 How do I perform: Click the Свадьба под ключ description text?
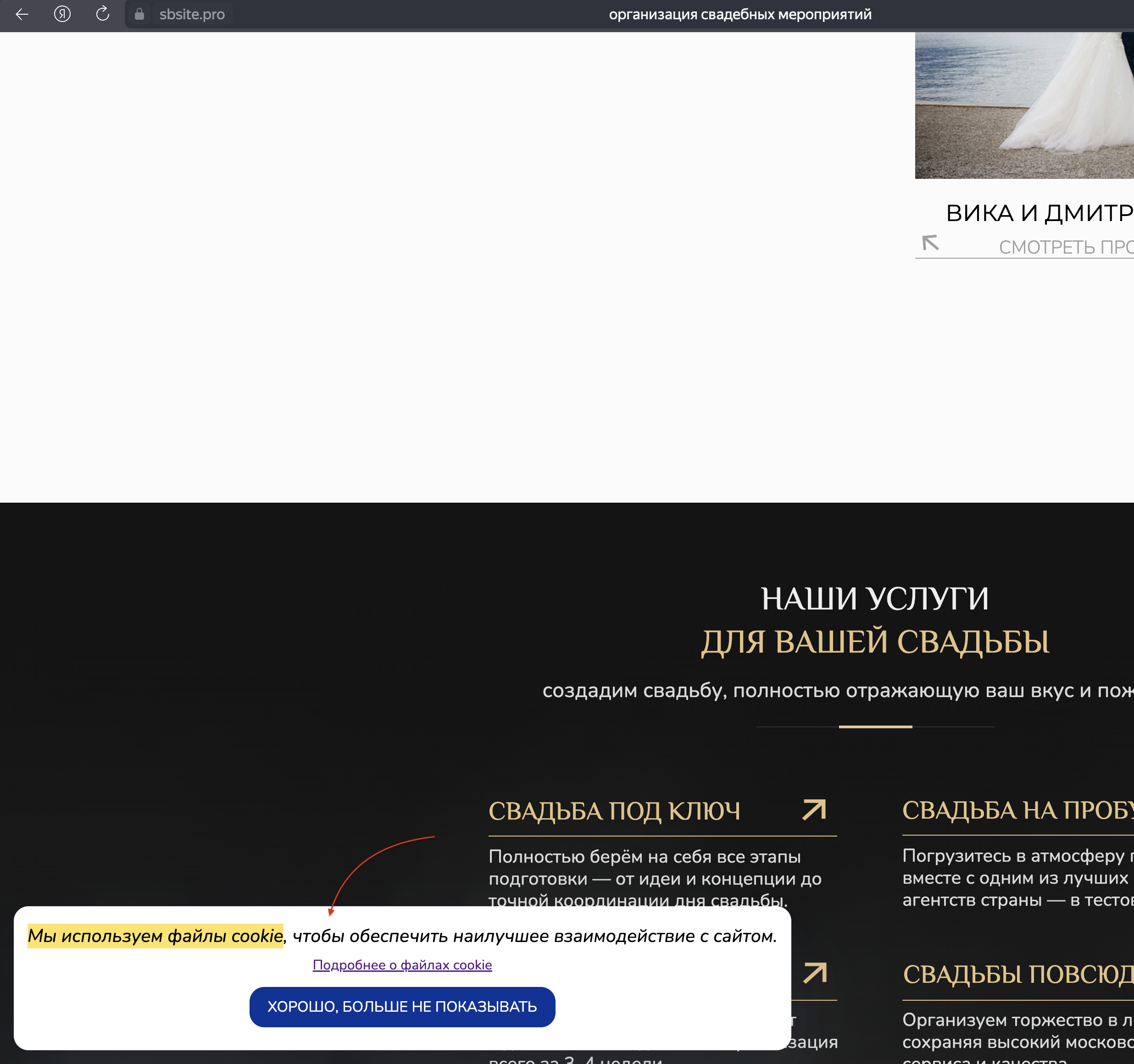655,879
